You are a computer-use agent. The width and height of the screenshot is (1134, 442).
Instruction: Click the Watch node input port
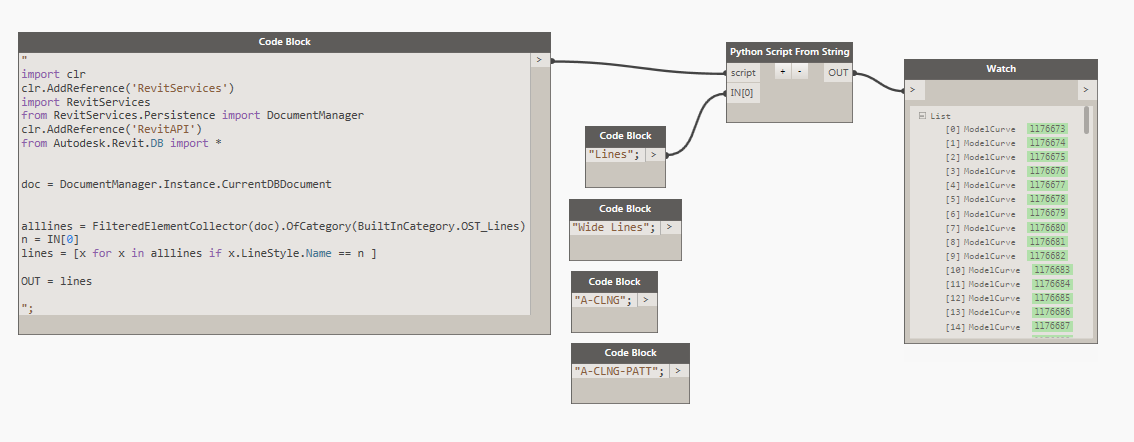pyautogui.click(x=915, y=90)
